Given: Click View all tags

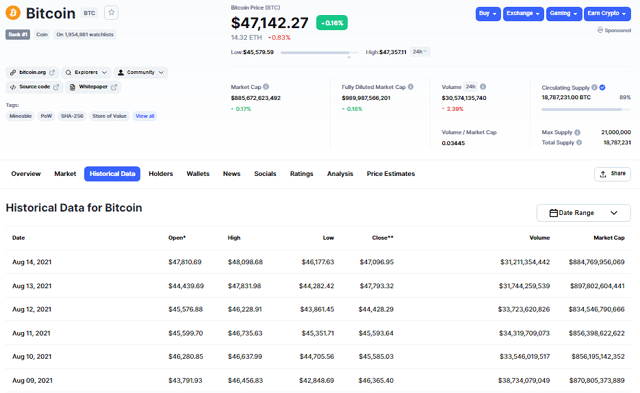Looking at the screenshot, I should pos(145,116).
